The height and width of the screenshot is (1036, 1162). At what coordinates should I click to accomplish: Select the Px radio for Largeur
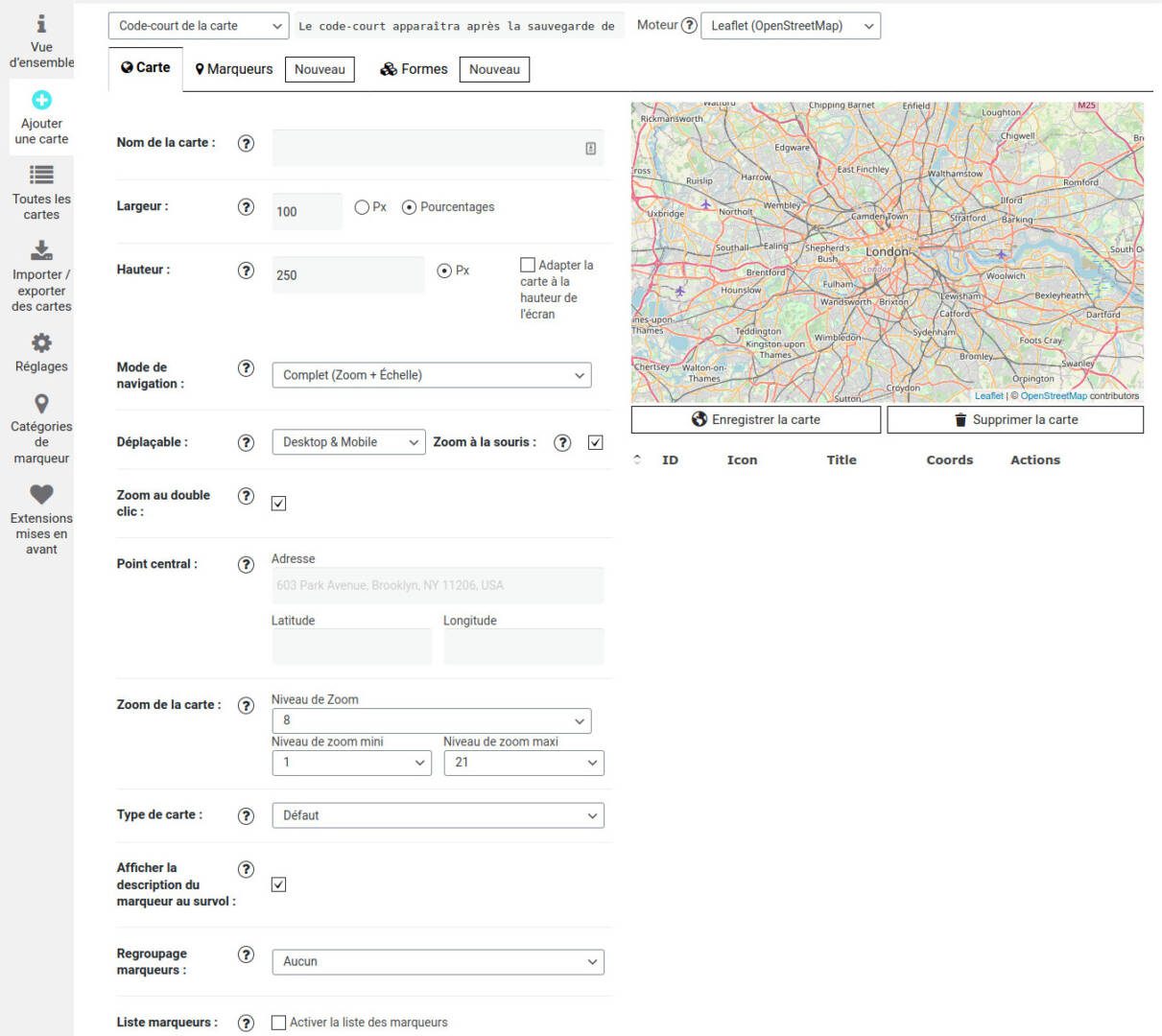click(x=362, y=207)
